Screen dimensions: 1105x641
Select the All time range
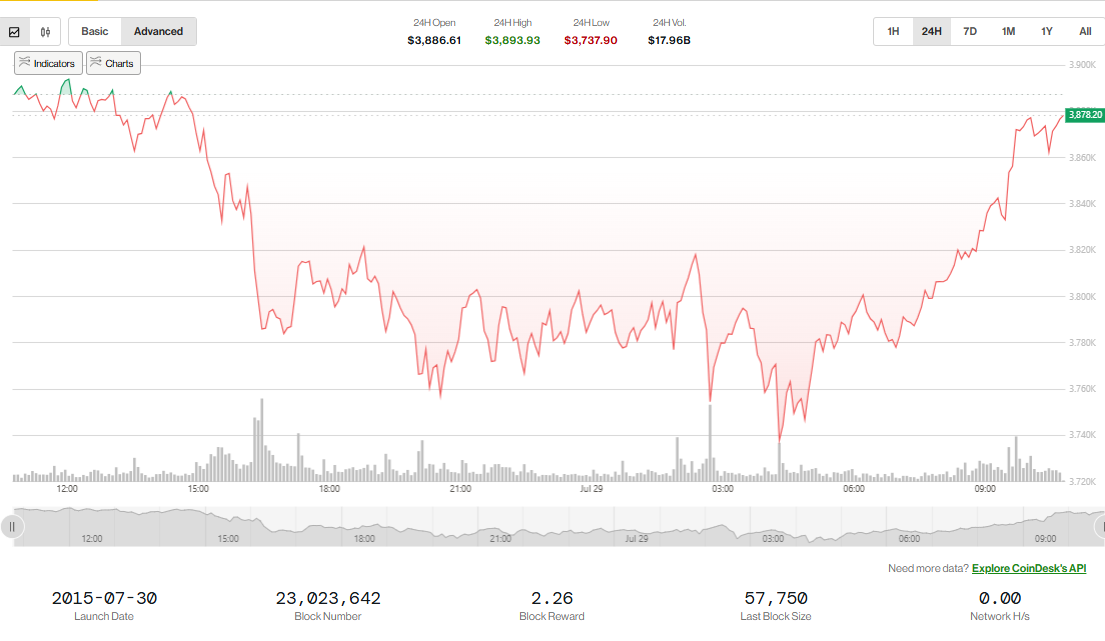1085,32
